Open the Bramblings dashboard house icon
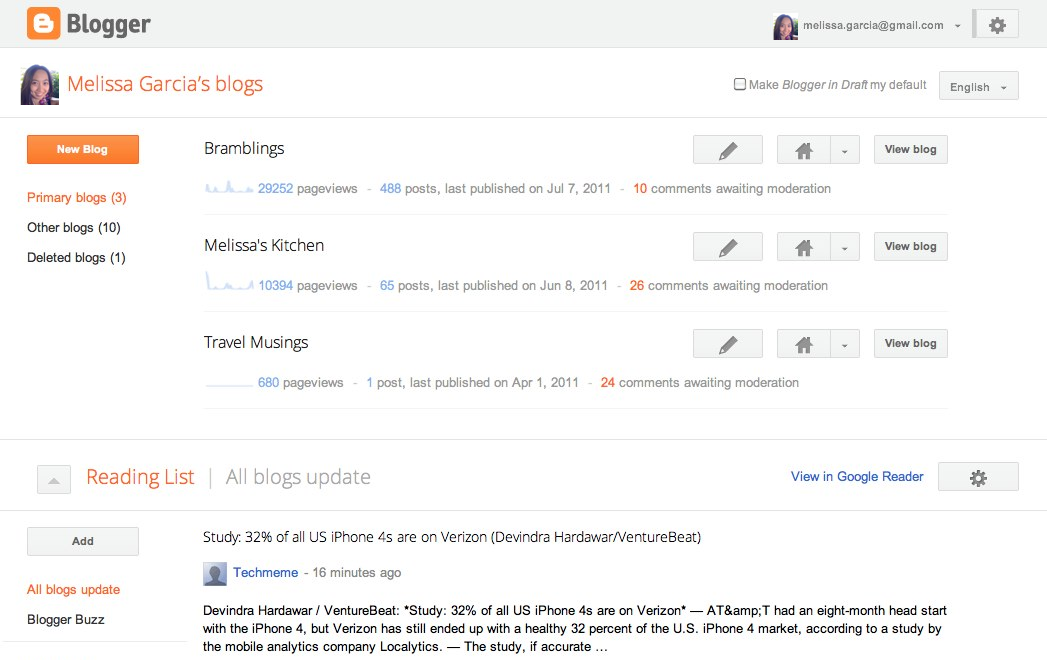 point(803,150)
